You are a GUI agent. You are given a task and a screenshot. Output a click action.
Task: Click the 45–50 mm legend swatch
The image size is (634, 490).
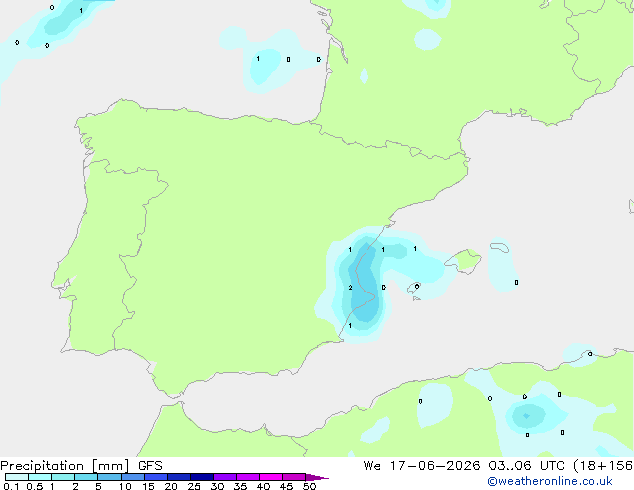(x=294, y=477)
